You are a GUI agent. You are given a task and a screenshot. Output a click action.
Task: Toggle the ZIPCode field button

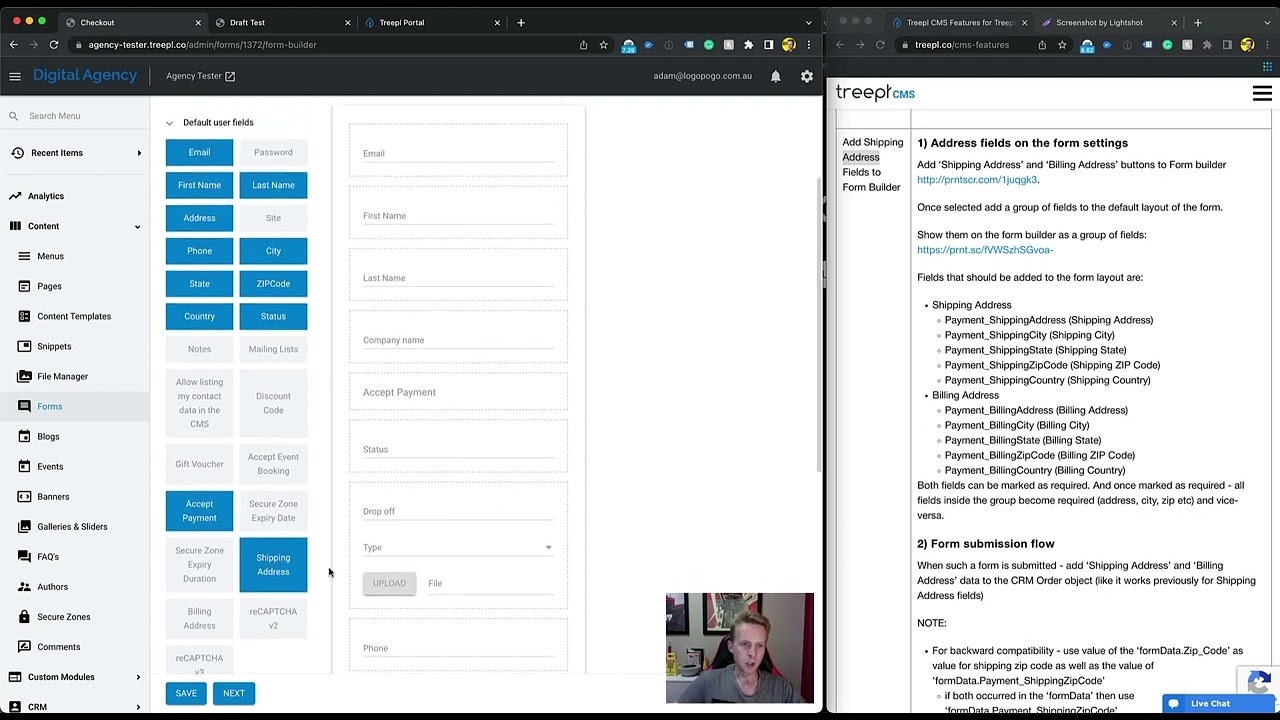273,283
